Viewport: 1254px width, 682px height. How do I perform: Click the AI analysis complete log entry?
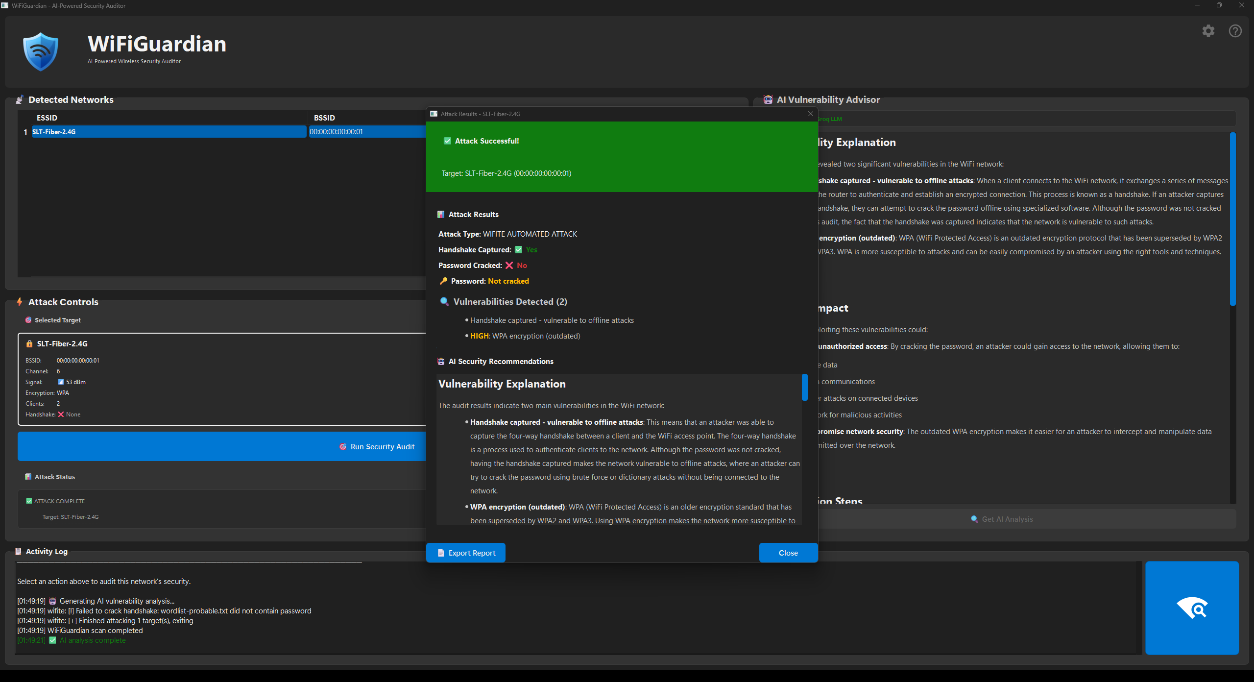click(x=72, y=640)
